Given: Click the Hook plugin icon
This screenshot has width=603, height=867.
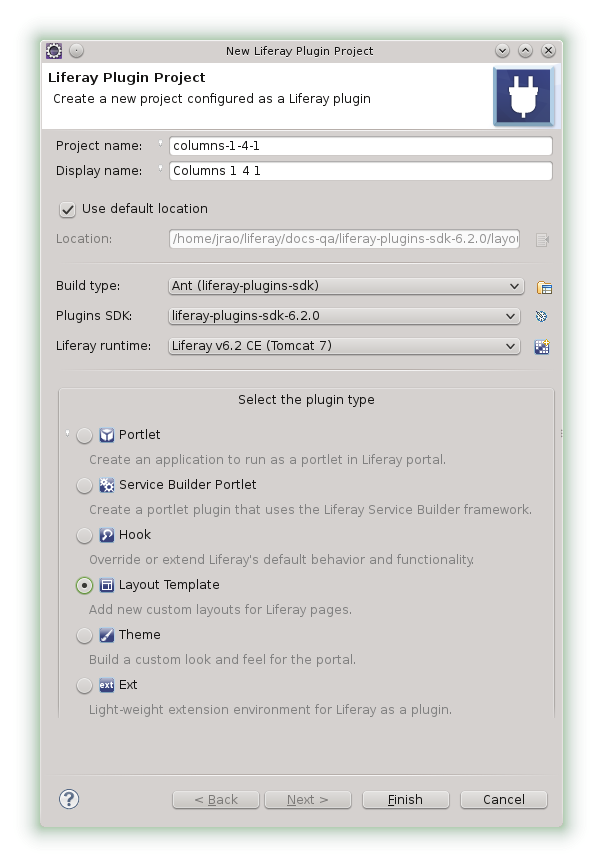Looking at the screenshot, I should [x=107, y=535].
